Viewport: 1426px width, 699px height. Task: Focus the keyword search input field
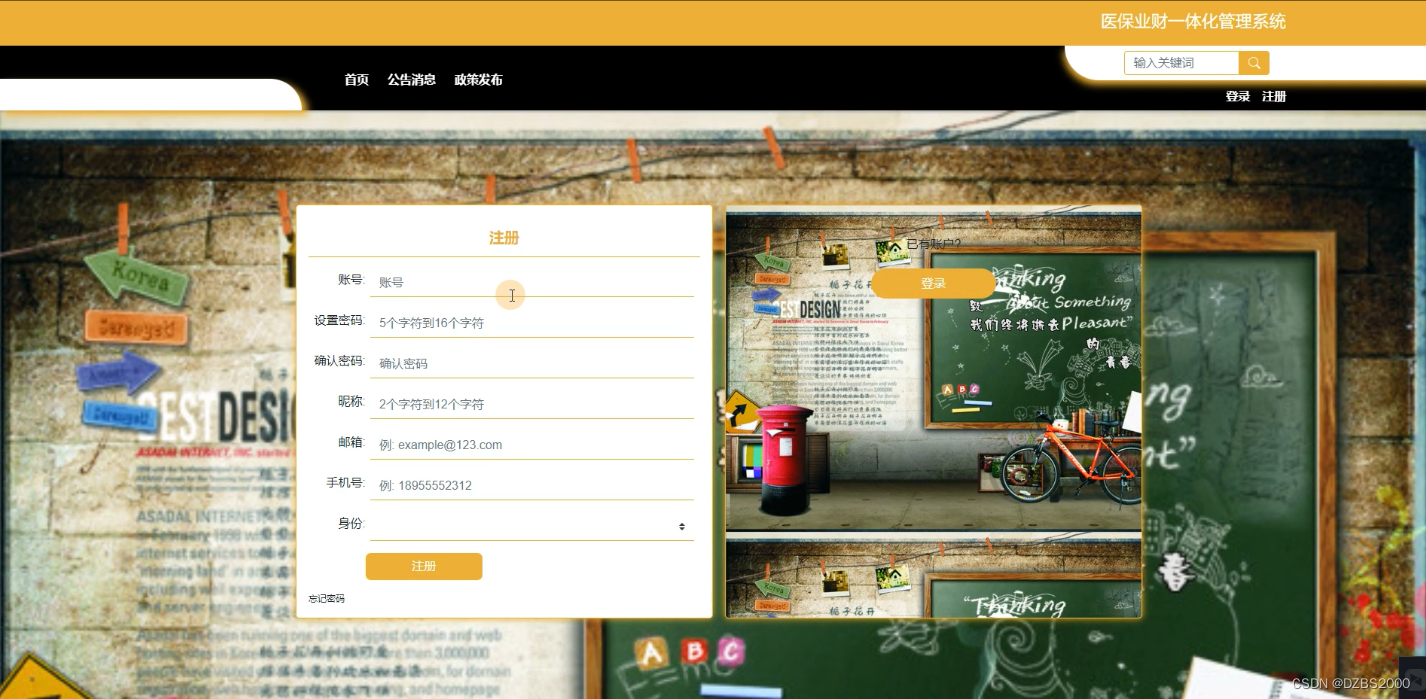[1182, 63]
